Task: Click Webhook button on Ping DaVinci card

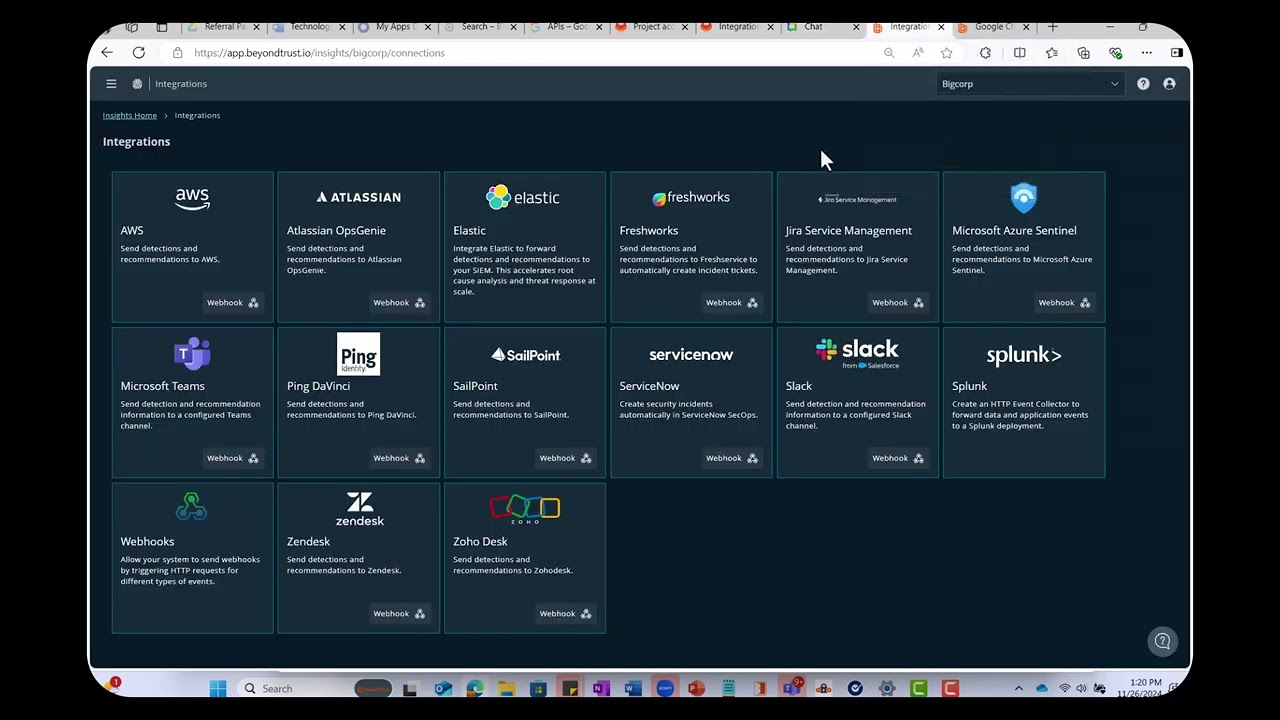Action: click(x=399, y=458)
